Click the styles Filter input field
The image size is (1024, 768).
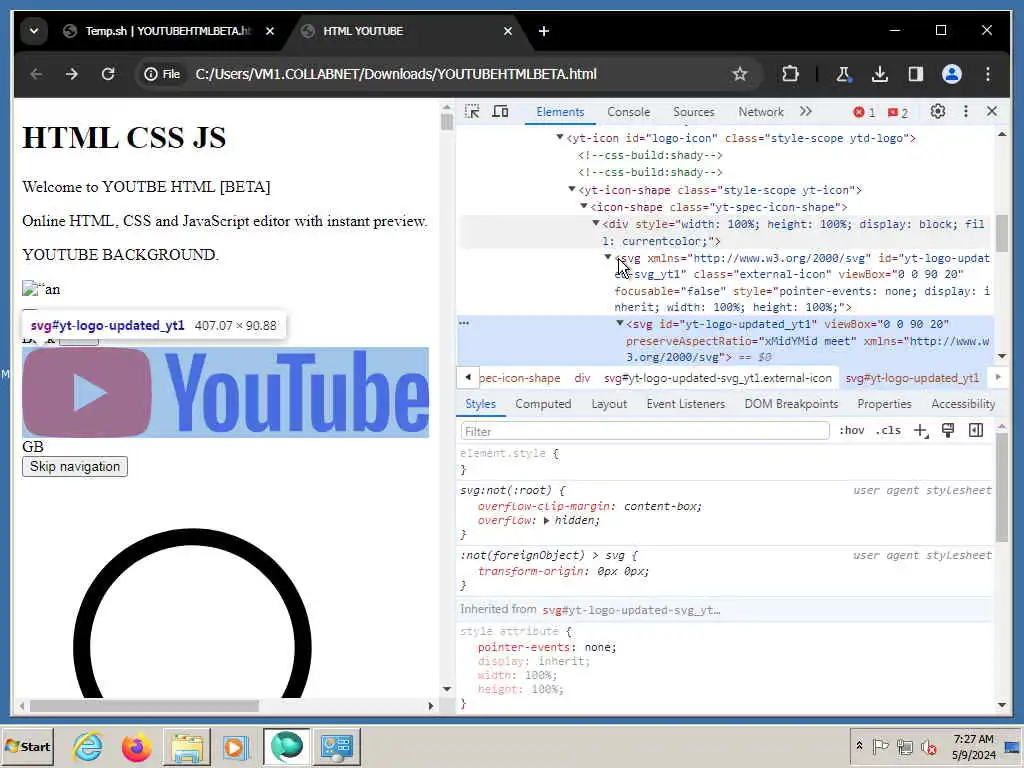pos(645,431)
